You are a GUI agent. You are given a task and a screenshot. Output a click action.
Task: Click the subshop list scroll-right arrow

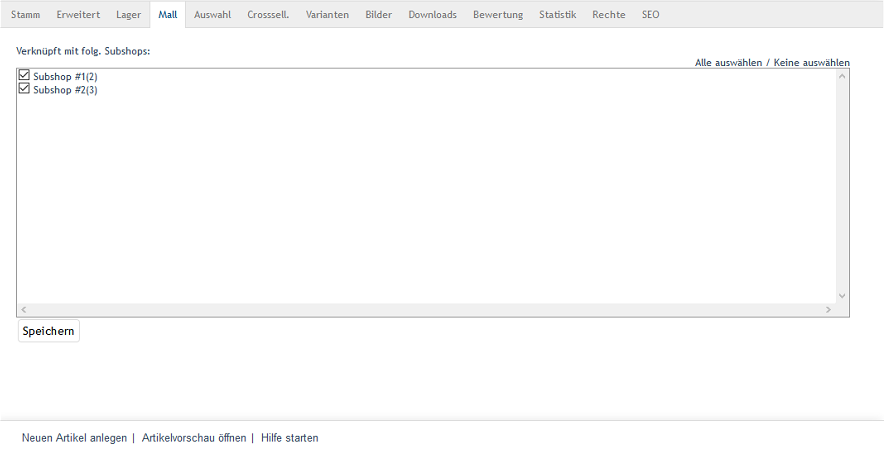828,310
